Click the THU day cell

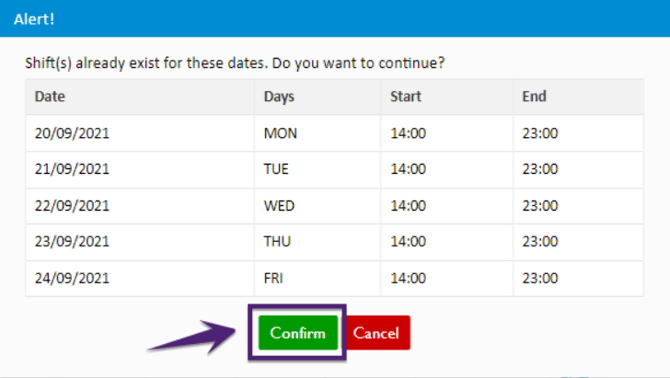(x=317, y=242)
